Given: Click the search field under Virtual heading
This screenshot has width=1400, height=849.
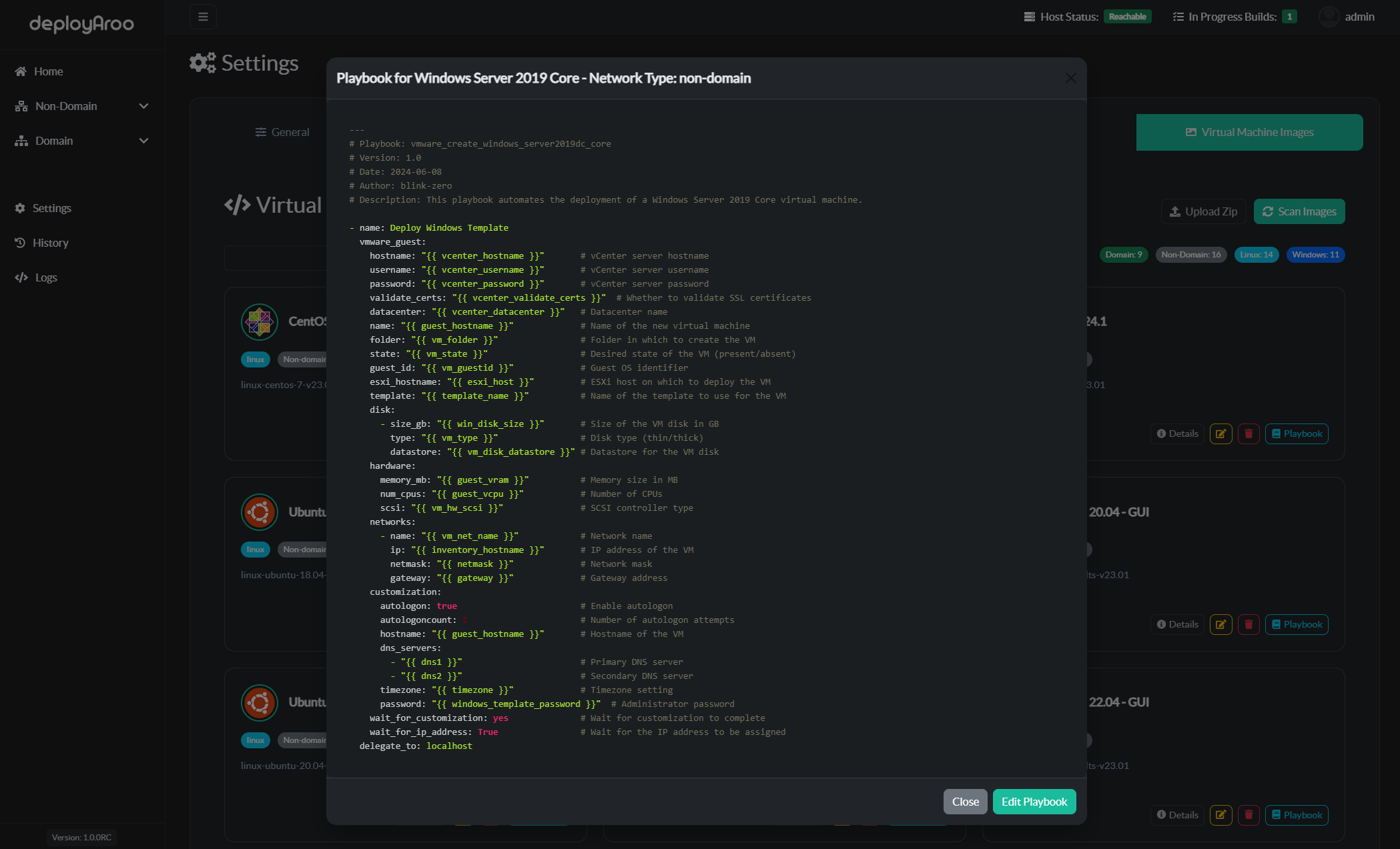Looking at the screenshot, I should pyautogui.click(x=275, y=258).
